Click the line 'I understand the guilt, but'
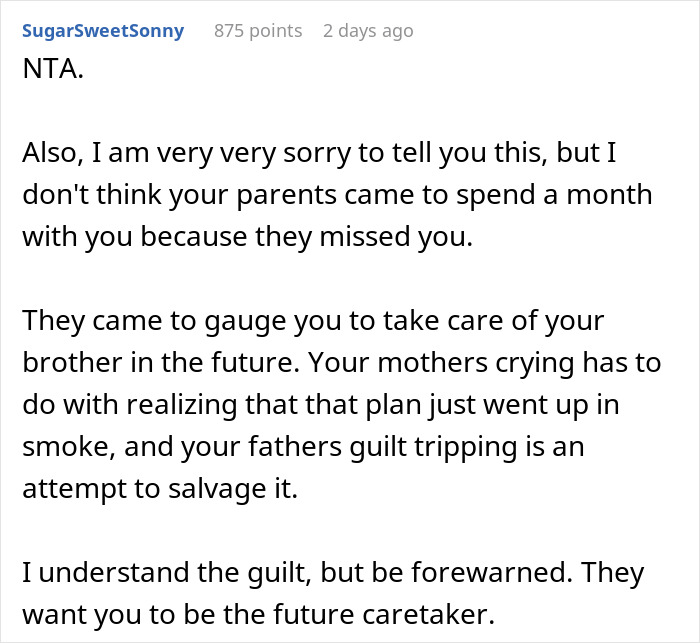Image resolution: width=700 pixels, height=643 pixels. (x=333, y=573)
